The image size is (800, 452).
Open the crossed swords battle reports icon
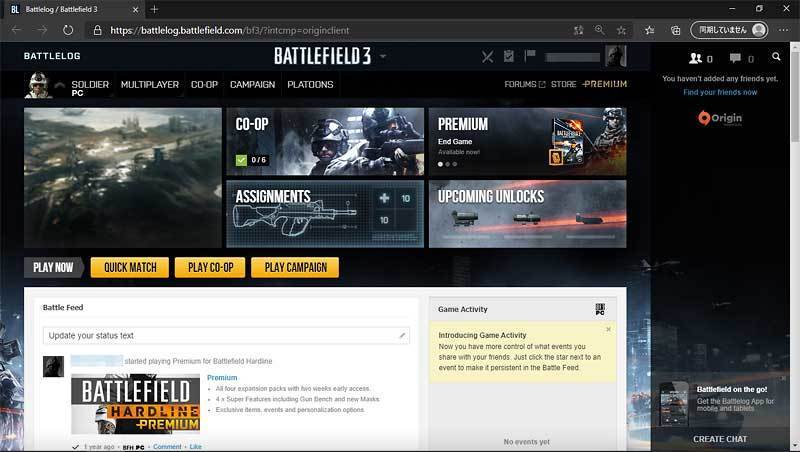tap(487, 56)
